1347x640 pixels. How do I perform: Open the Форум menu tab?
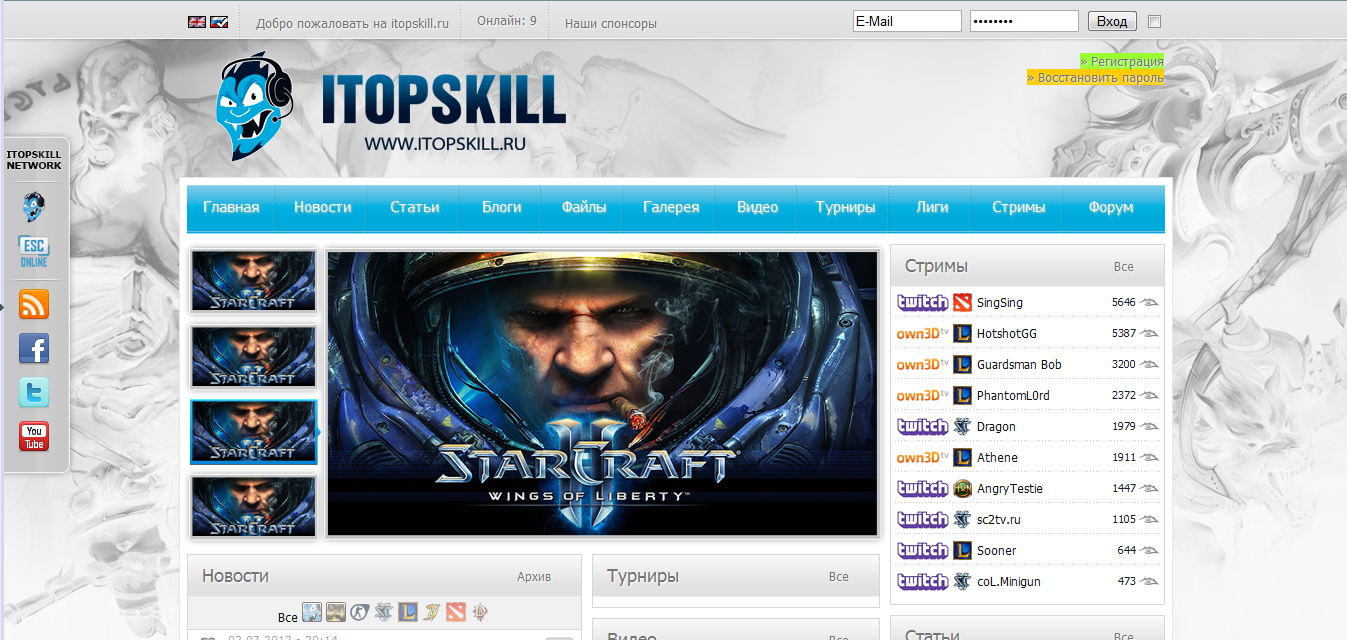pos(1111,207)
